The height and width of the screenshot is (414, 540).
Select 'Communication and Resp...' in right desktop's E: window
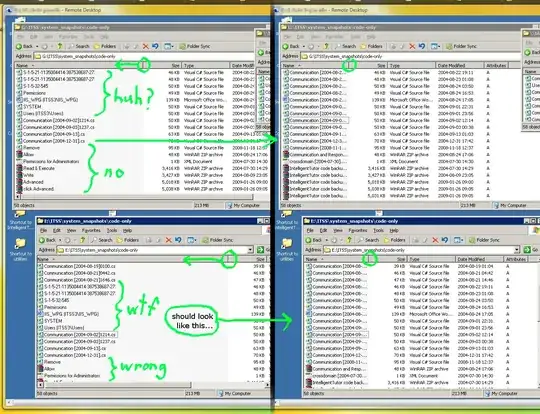click(337, 369)
